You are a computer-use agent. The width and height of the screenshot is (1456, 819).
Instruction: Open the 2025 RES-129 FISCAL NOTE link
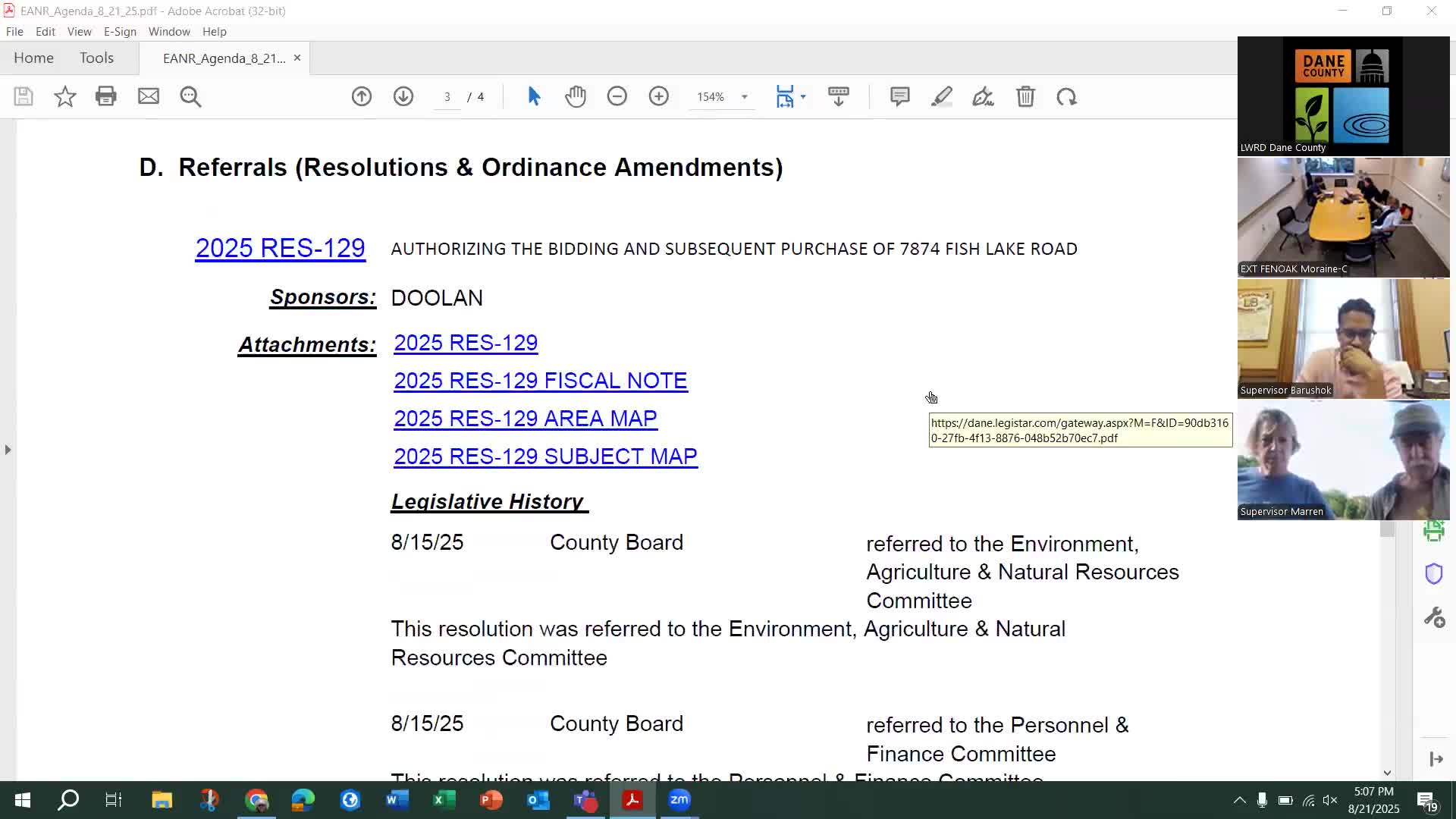[x=540, y=381]
